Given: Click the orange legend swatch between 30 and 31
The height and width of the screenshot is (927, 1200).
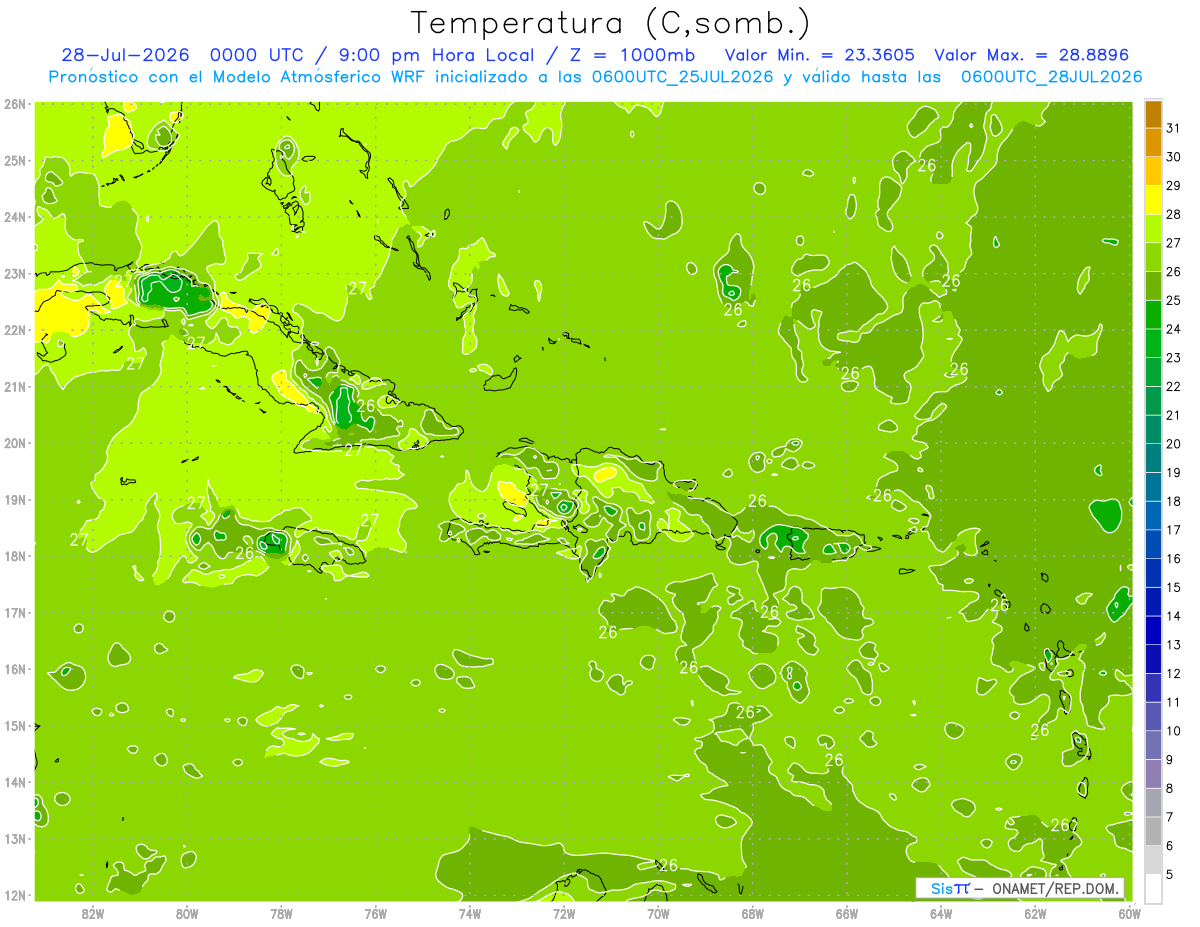Looking at the screenshot, I should 1153,143.
